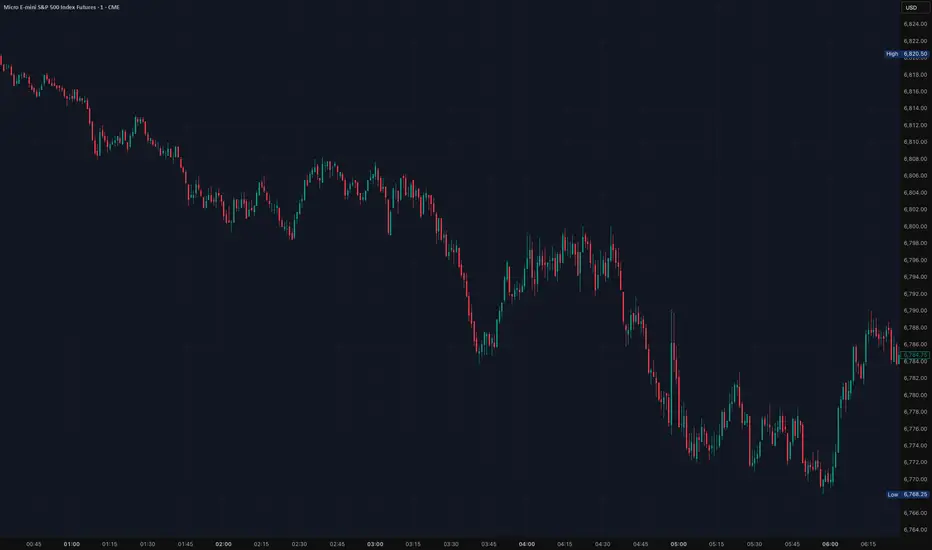Click the 6,816.00 price axis label
Image resolution: width=932 pixels, height=550 pixels.
pos(915,92)
